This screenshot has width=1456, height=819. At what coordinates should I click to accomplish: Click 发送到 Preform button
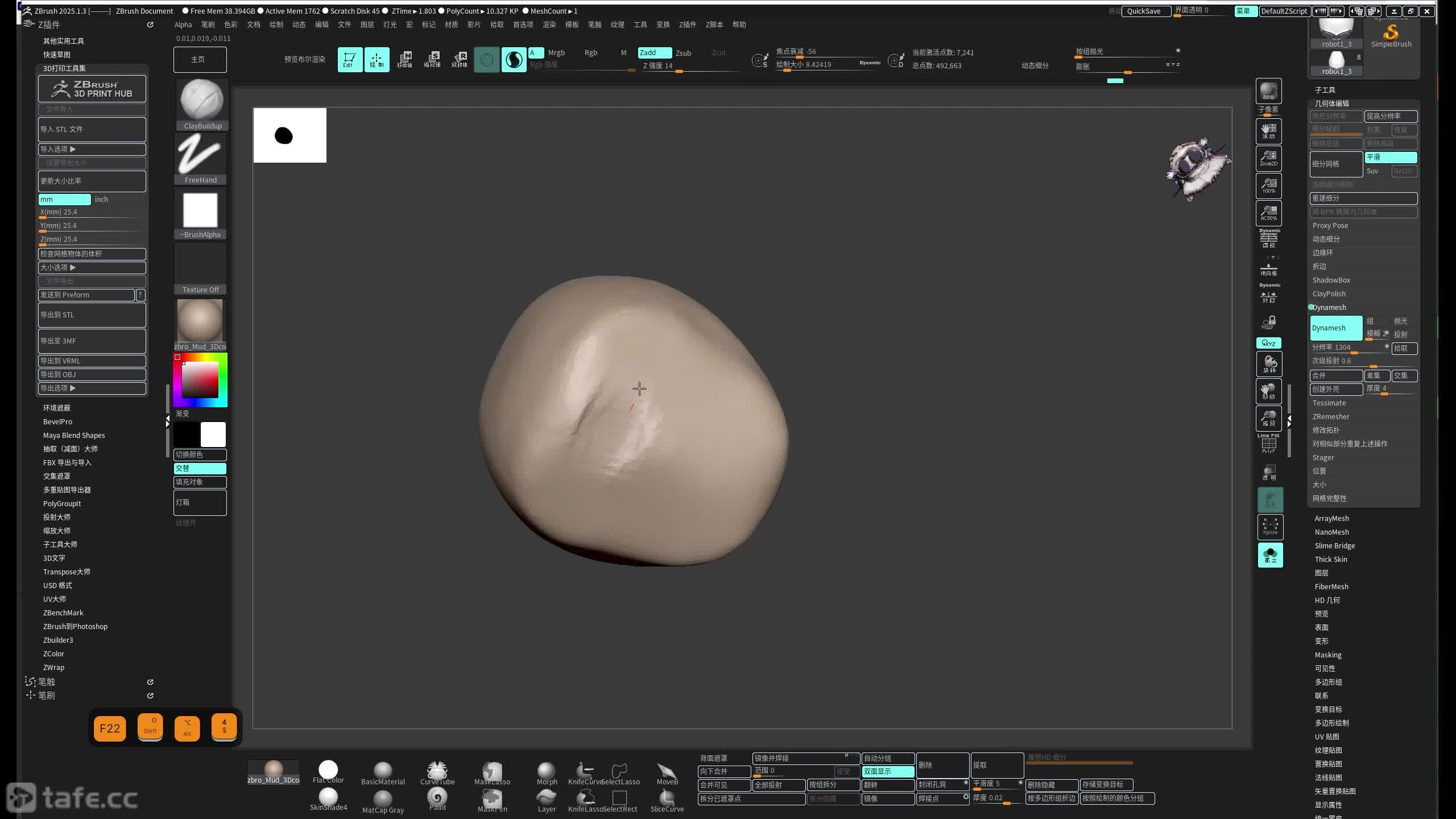tap(86, 295)
